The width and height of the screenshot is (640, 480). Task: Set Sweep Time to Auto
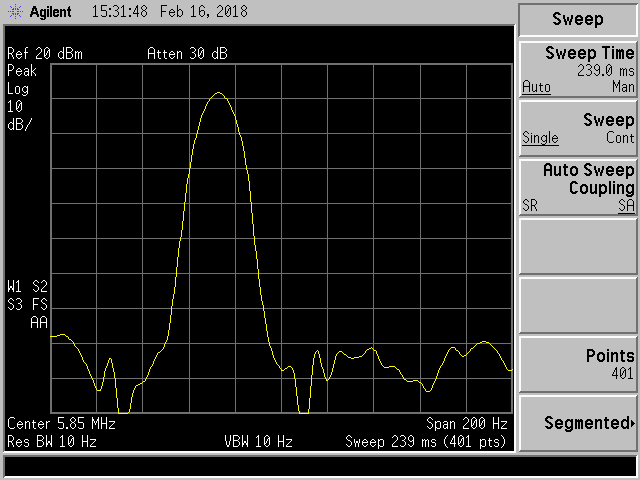click(536, 88)
